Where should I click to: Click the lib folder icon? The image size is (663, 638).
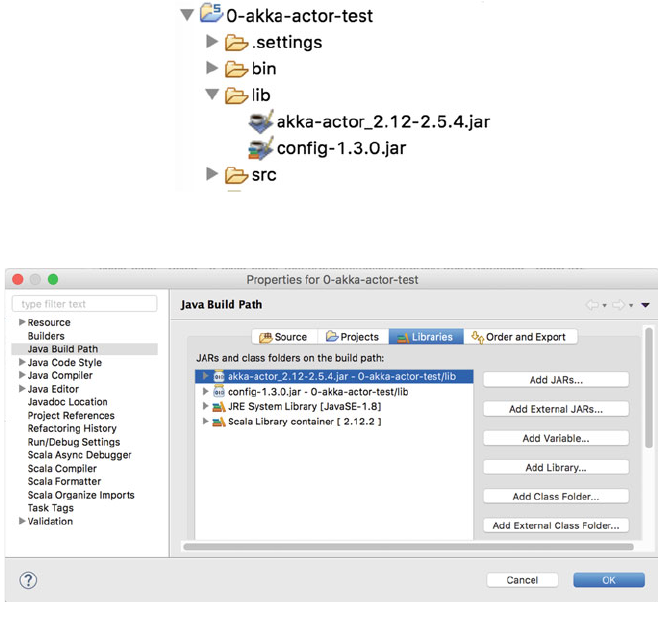point(236,96)
